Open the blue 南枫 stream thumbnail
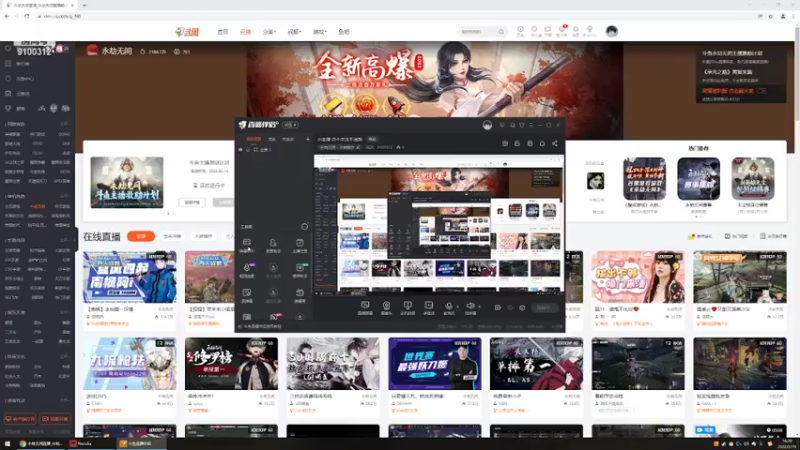 tap(130, 277)
